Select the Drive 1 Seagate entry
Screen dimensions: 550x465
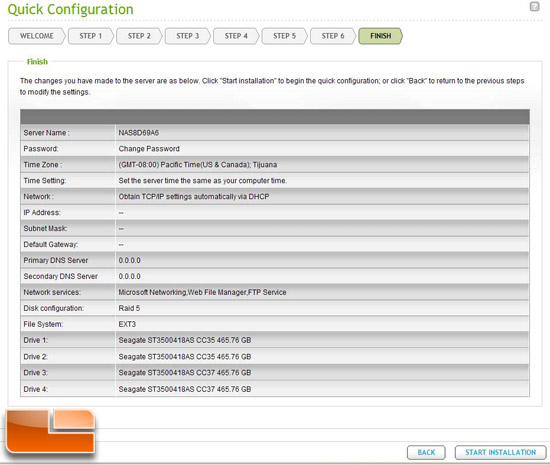tap(185, 340)
